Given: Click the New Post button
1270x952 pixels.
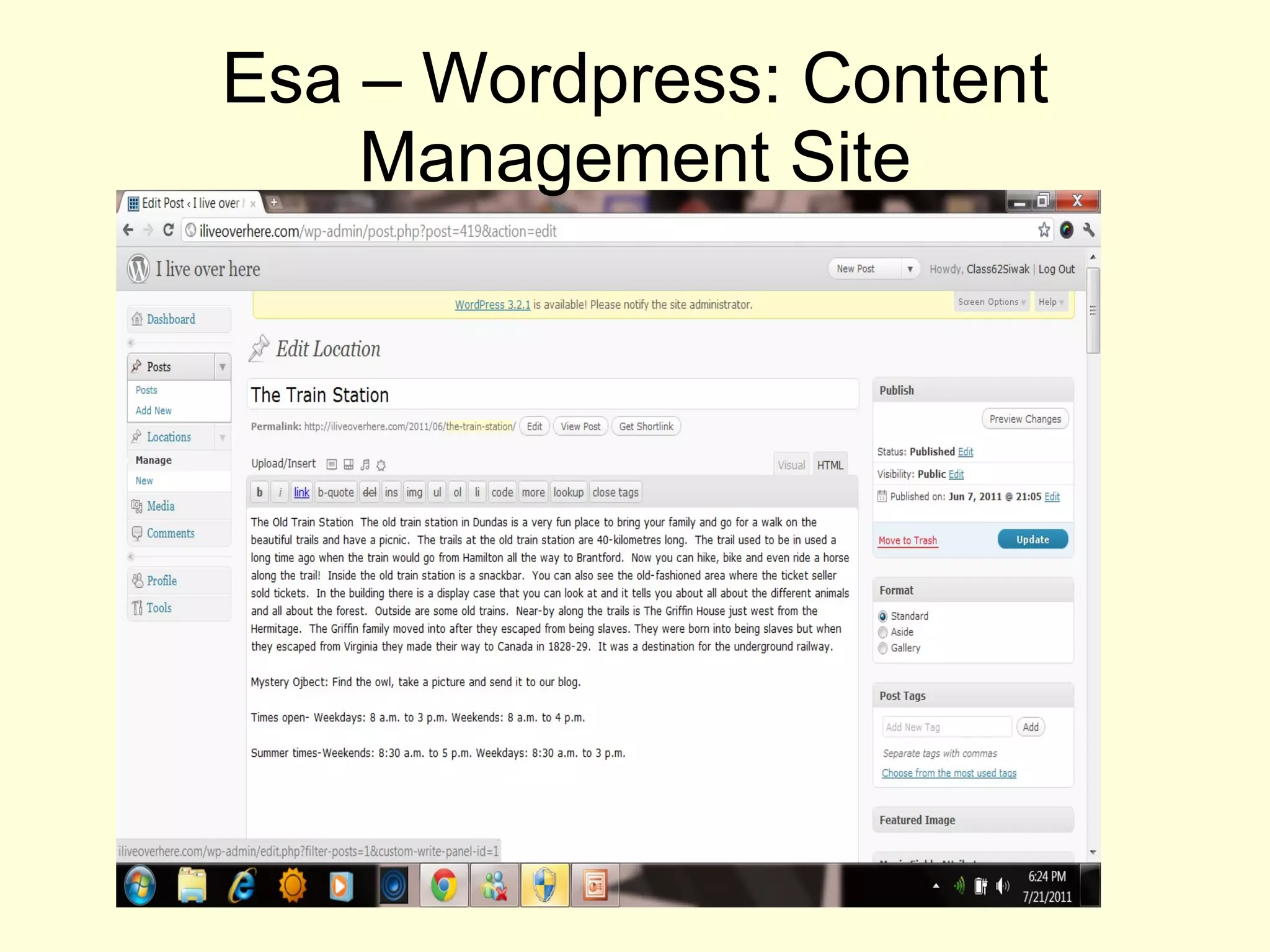Looking at the screenshot, I should (864, 269).
